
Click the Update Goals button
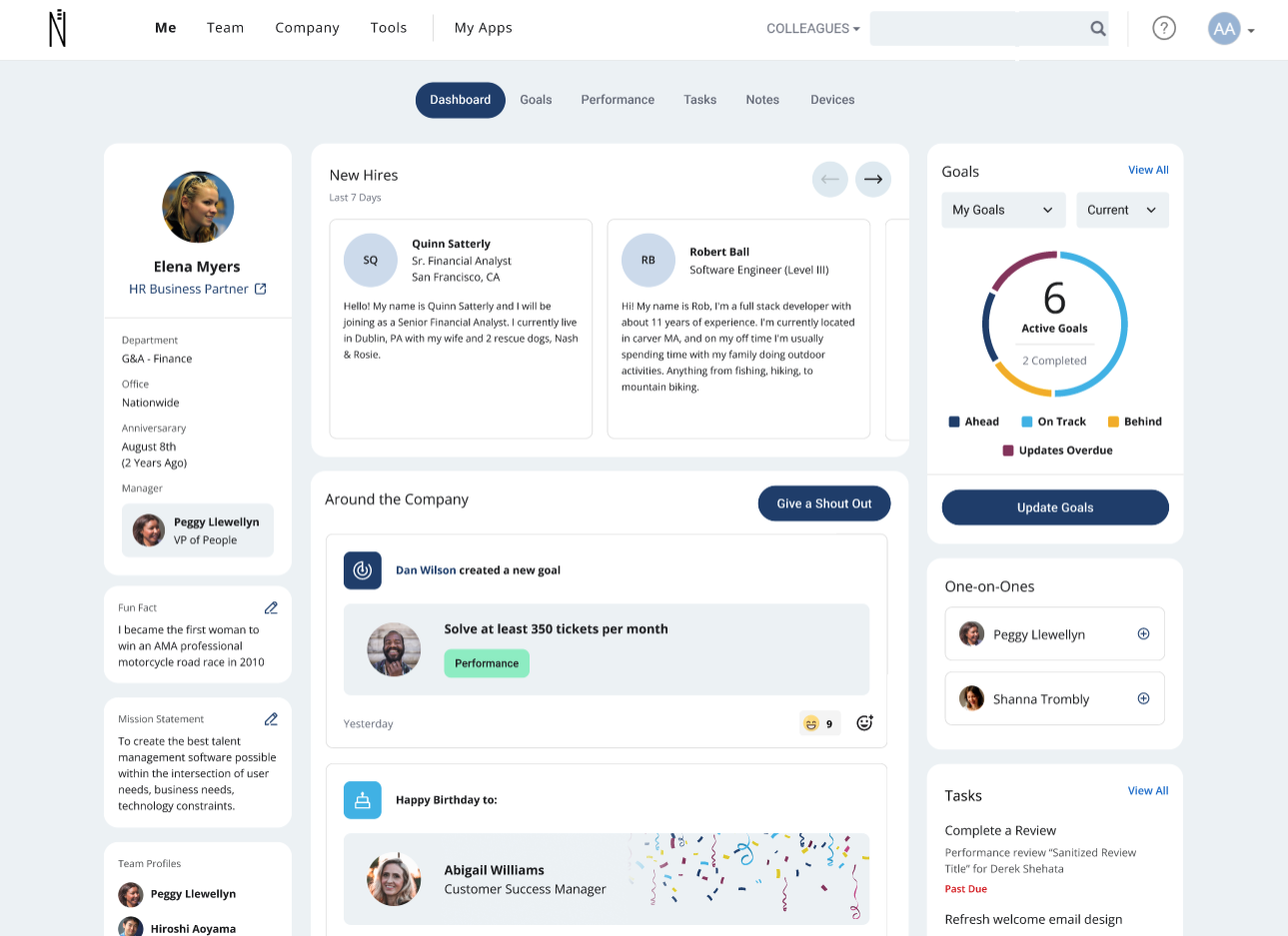point(1055,507)
